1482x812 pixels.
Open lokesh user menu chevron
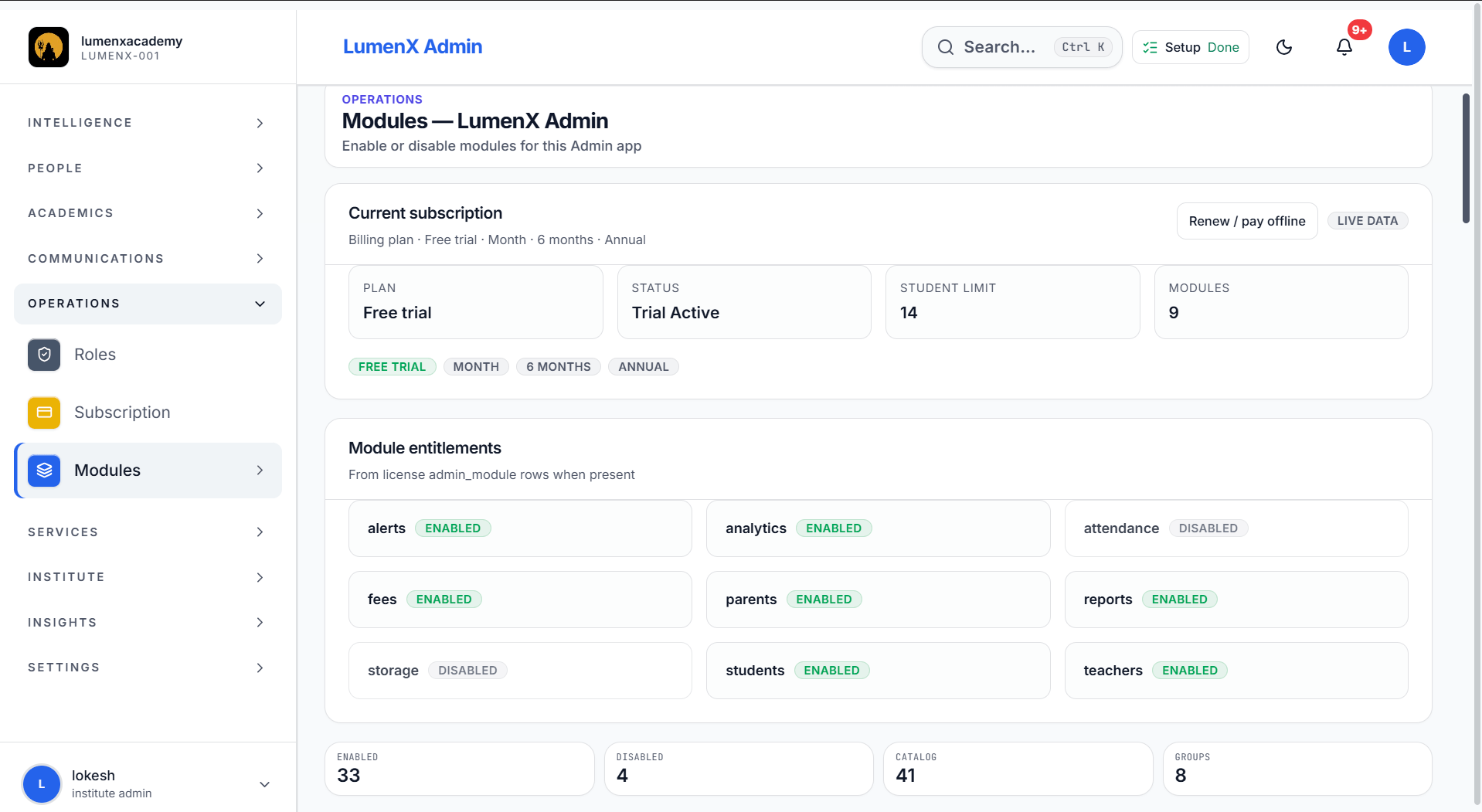(264, 784)
